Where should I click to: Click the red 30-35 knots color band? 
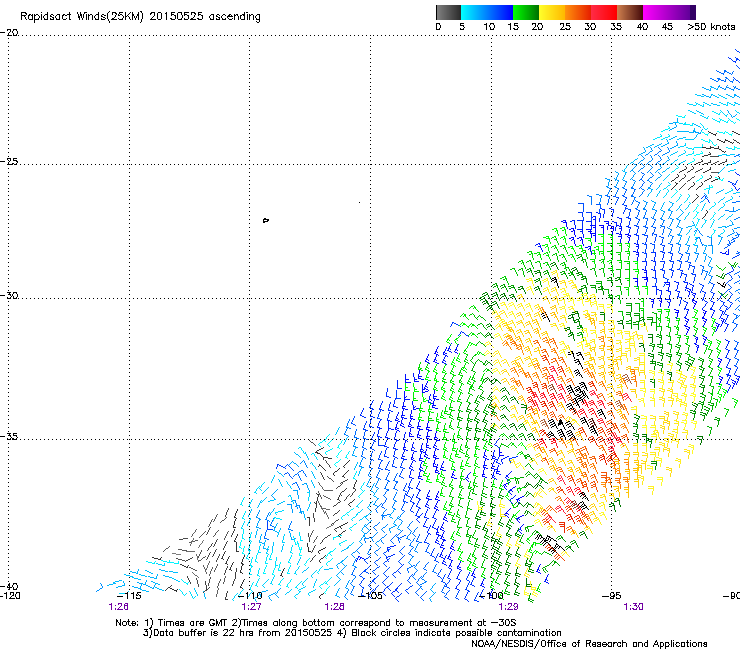tap(604, 12)
